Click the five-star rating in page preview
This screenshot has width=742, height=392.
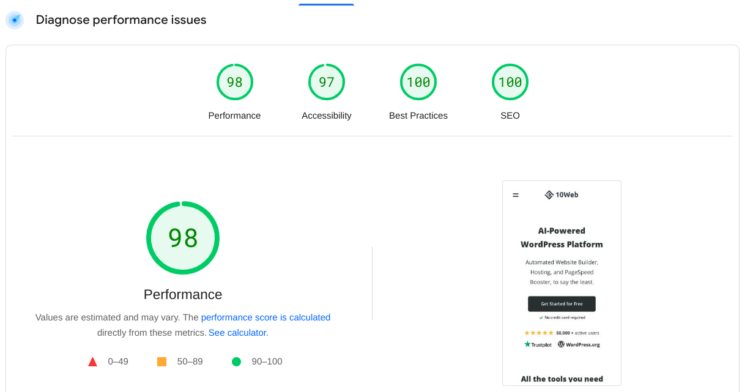pyautogui.click(x=539, y=333)
